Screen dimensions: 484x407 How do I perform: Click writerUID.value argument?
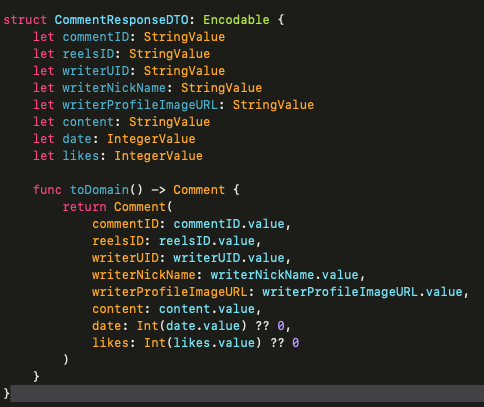tap(229, 258)
